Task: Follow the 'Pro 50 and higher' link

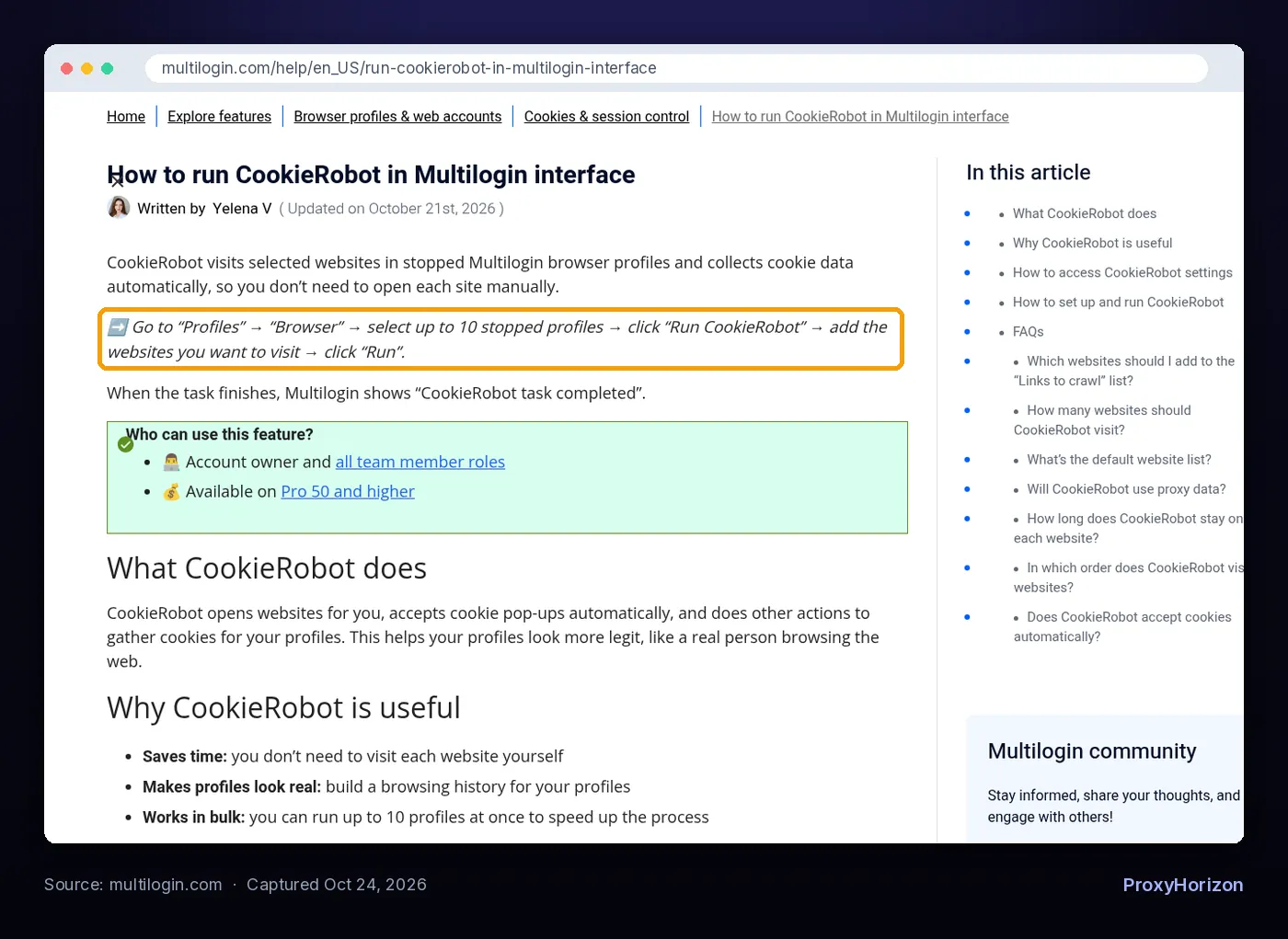Action: coord(348,492)
